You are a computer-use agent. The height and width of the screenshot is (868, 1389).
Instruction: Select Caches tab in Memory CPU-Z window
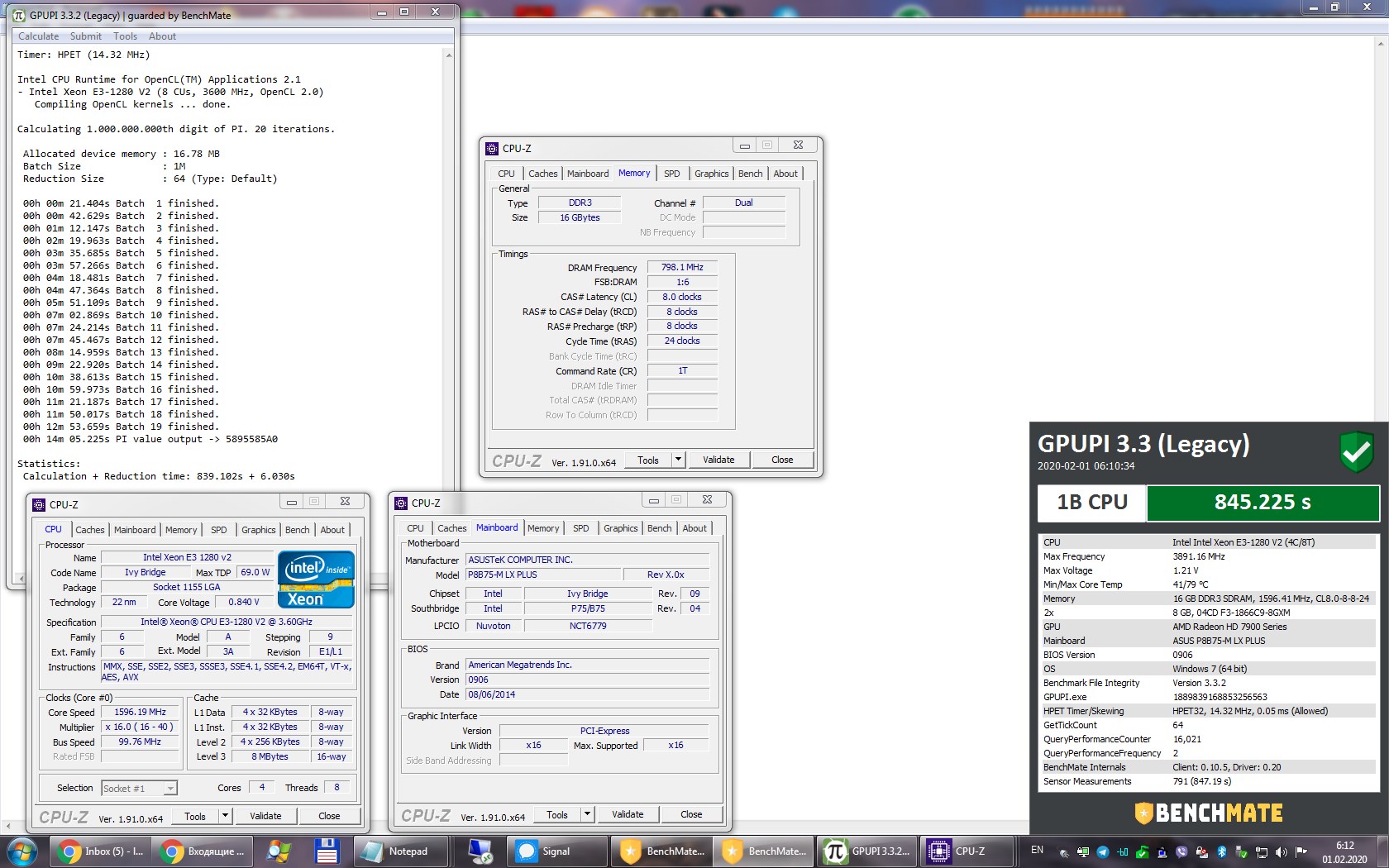tap(542, 174)
